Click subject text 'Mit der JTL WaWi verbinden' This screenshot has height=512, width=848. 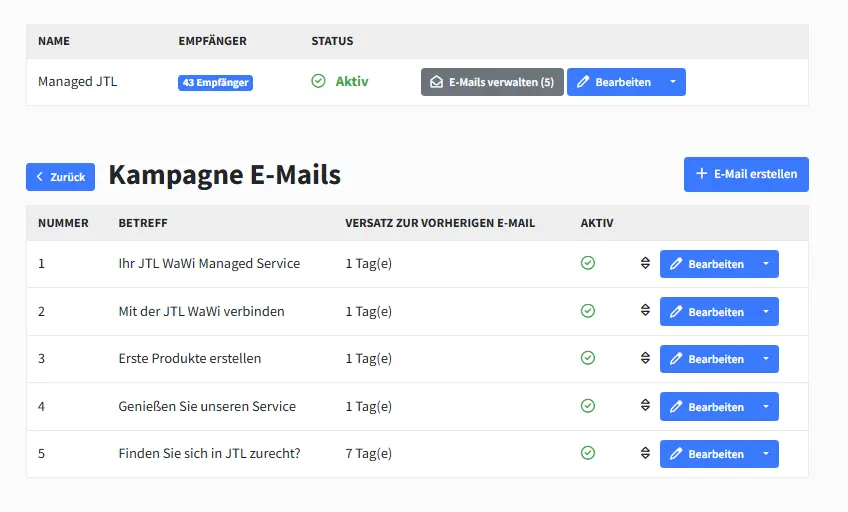201,311
